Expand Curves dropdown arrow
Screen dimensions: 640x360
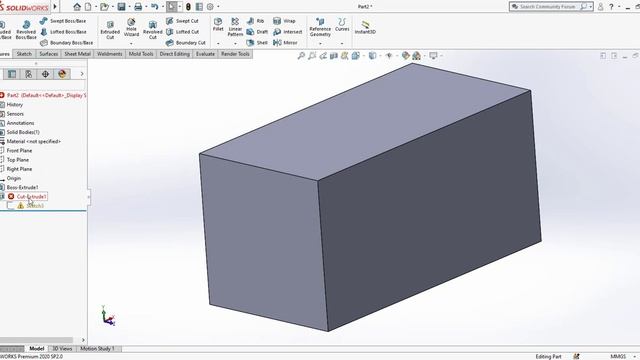tap(342, 43)
